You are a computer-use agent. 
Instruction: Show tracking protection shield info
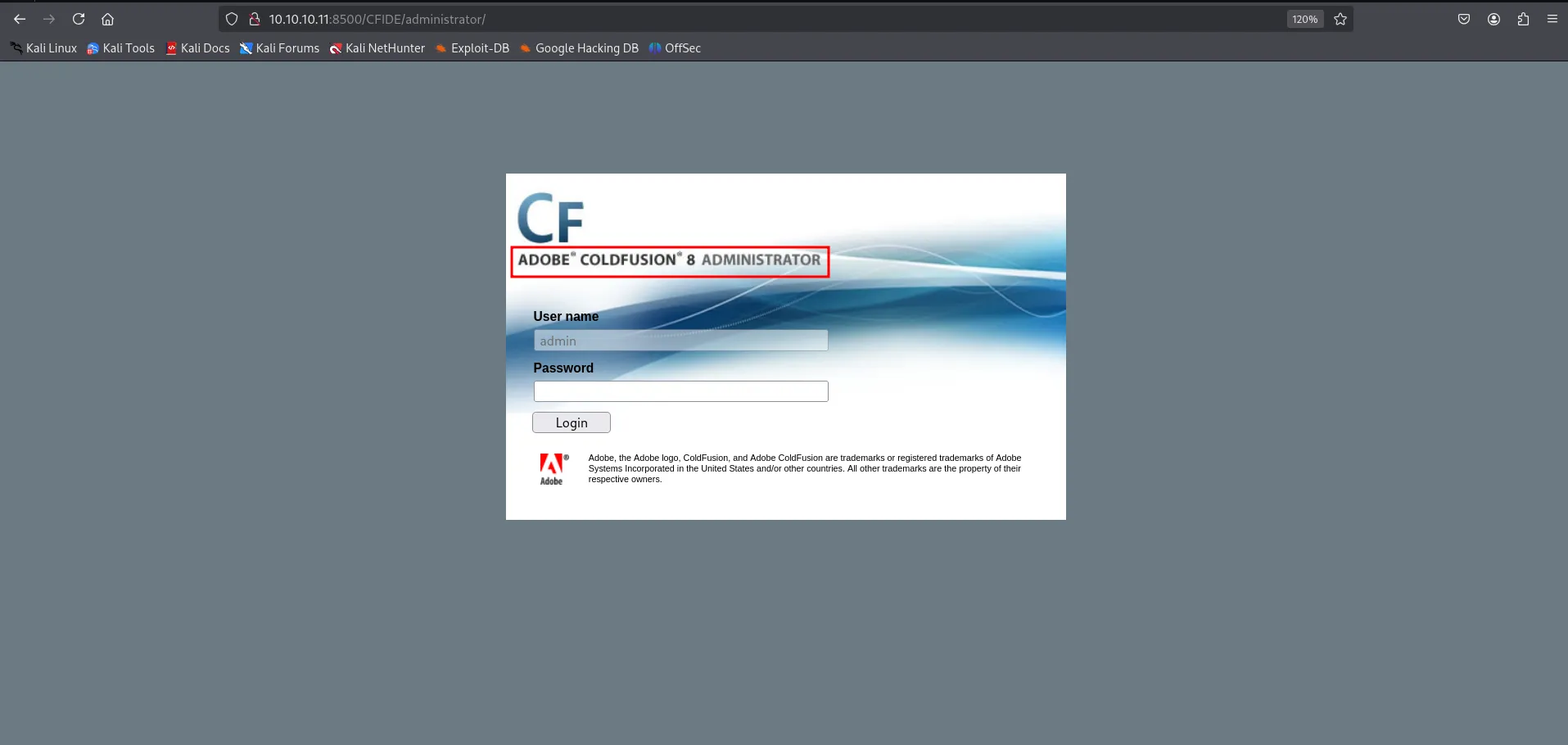pos(232,19)
